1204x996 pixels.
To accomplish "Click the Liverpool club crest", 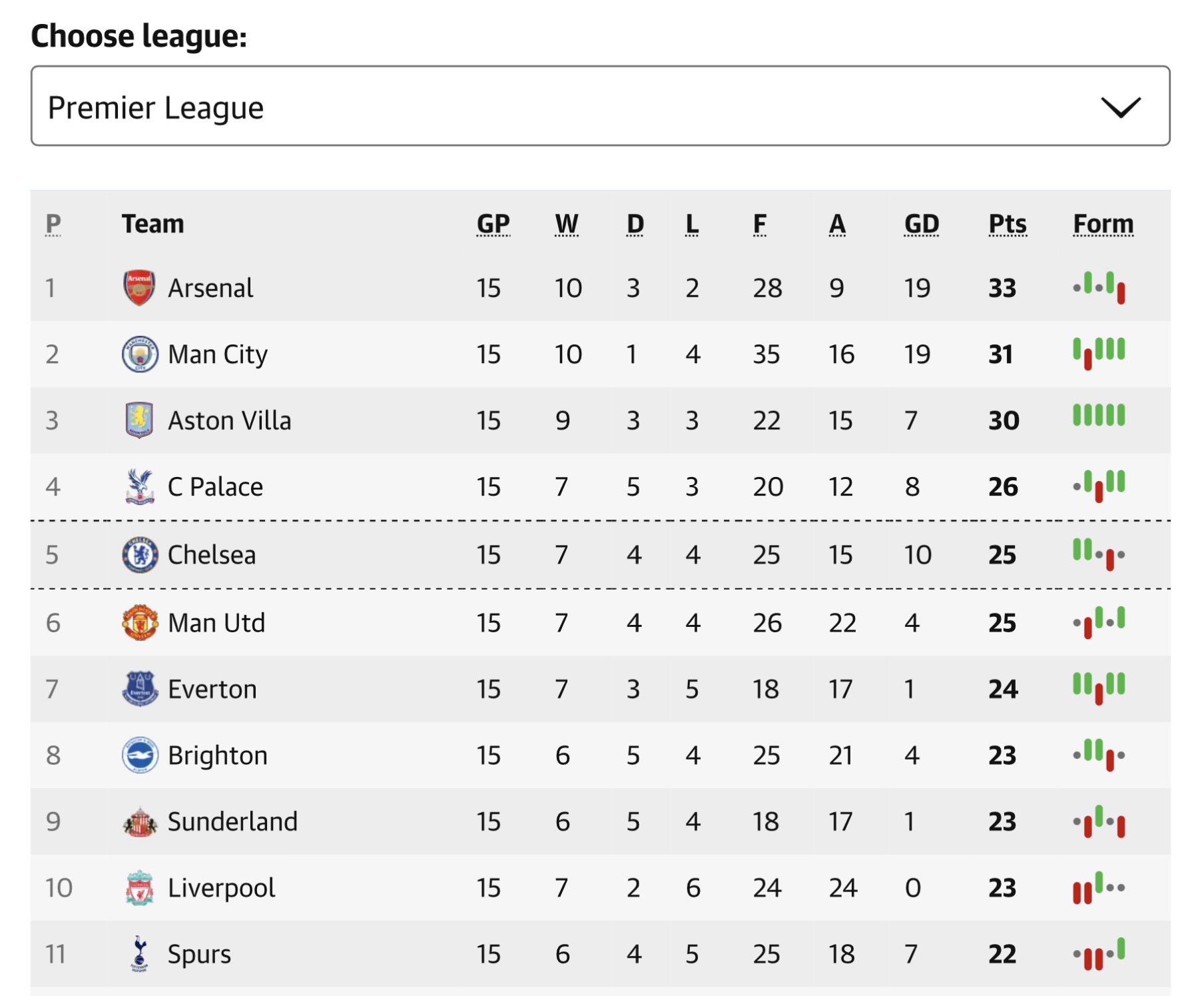I will tap(139, 887).
